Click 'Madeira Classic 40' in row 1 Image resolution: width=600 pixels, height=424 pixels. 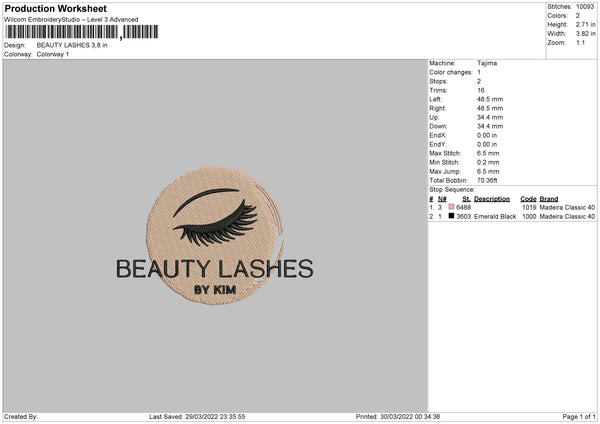point(567,207)
